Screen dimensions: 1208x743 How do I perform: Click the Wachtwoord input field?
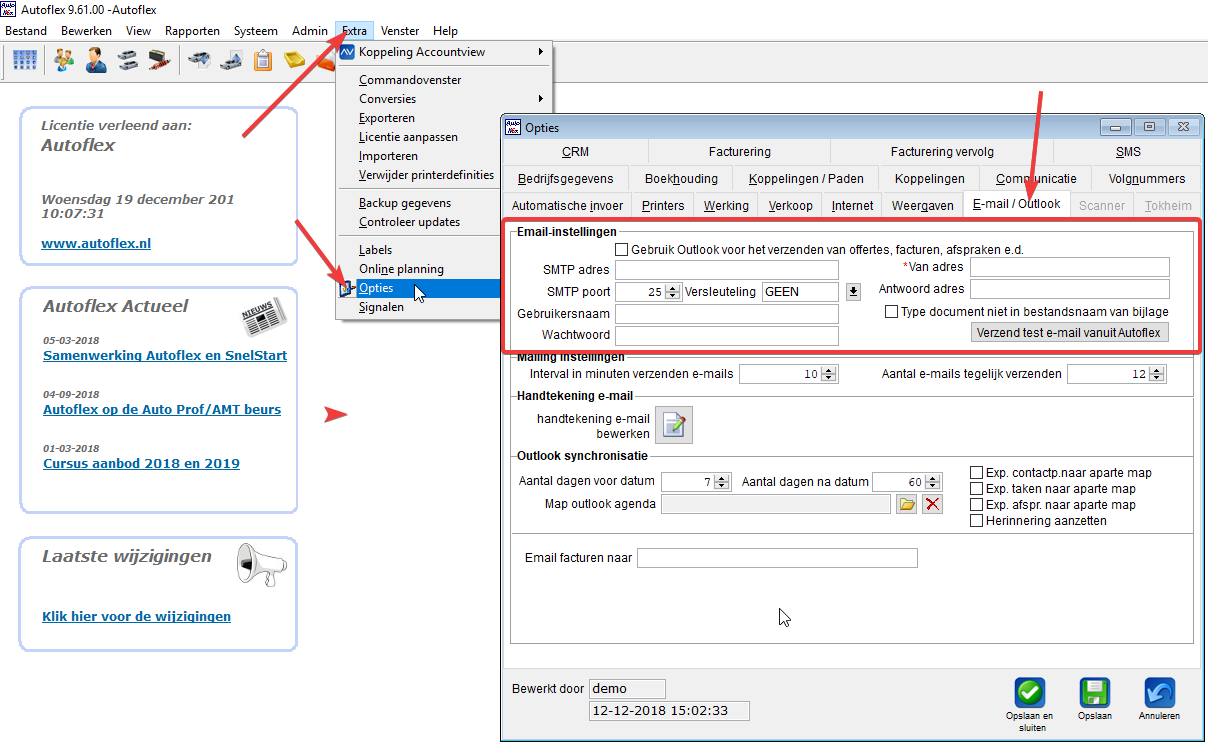tap(727, 336)
